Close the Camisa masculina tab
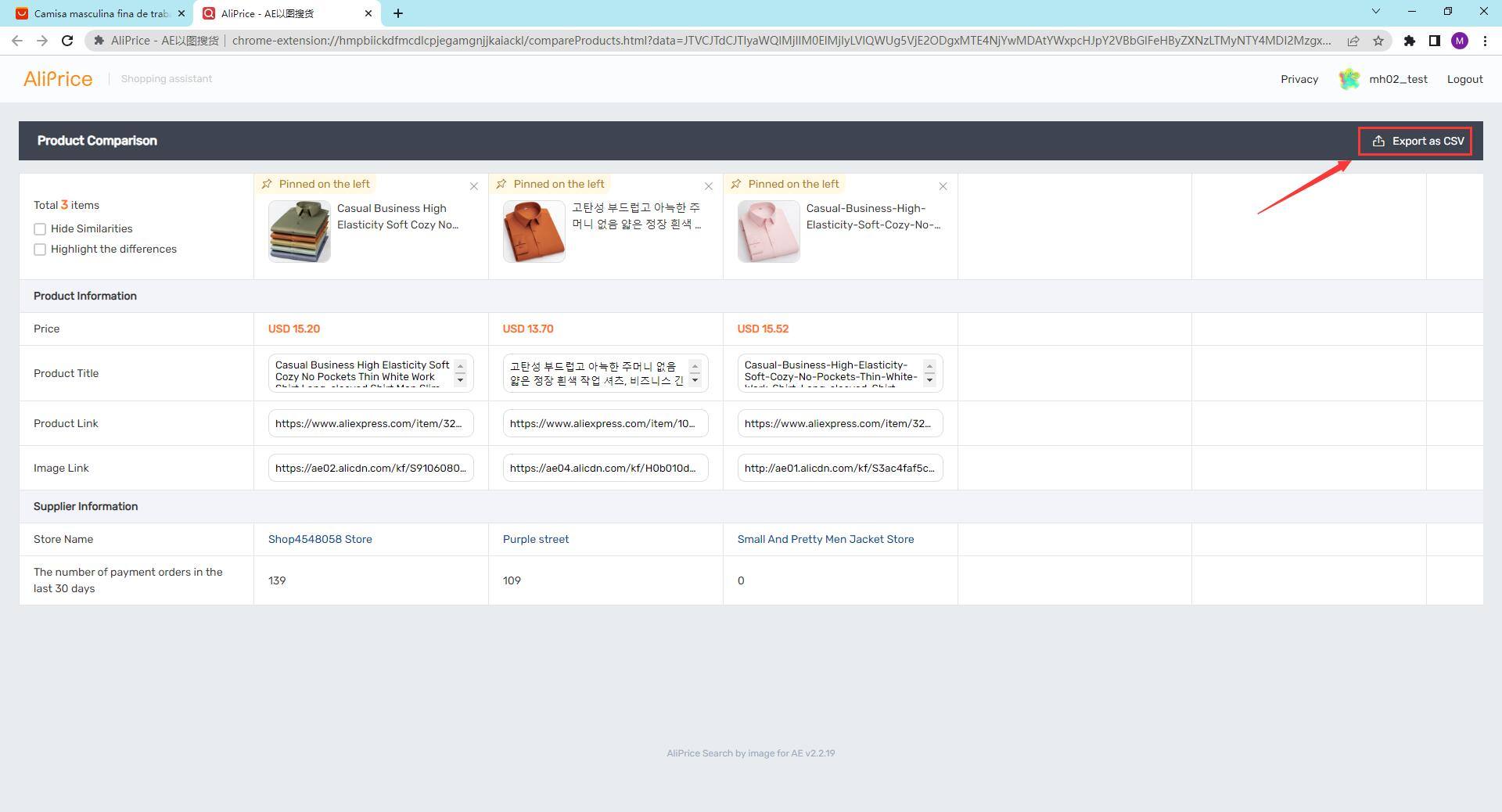 click(x=181, y=13)
